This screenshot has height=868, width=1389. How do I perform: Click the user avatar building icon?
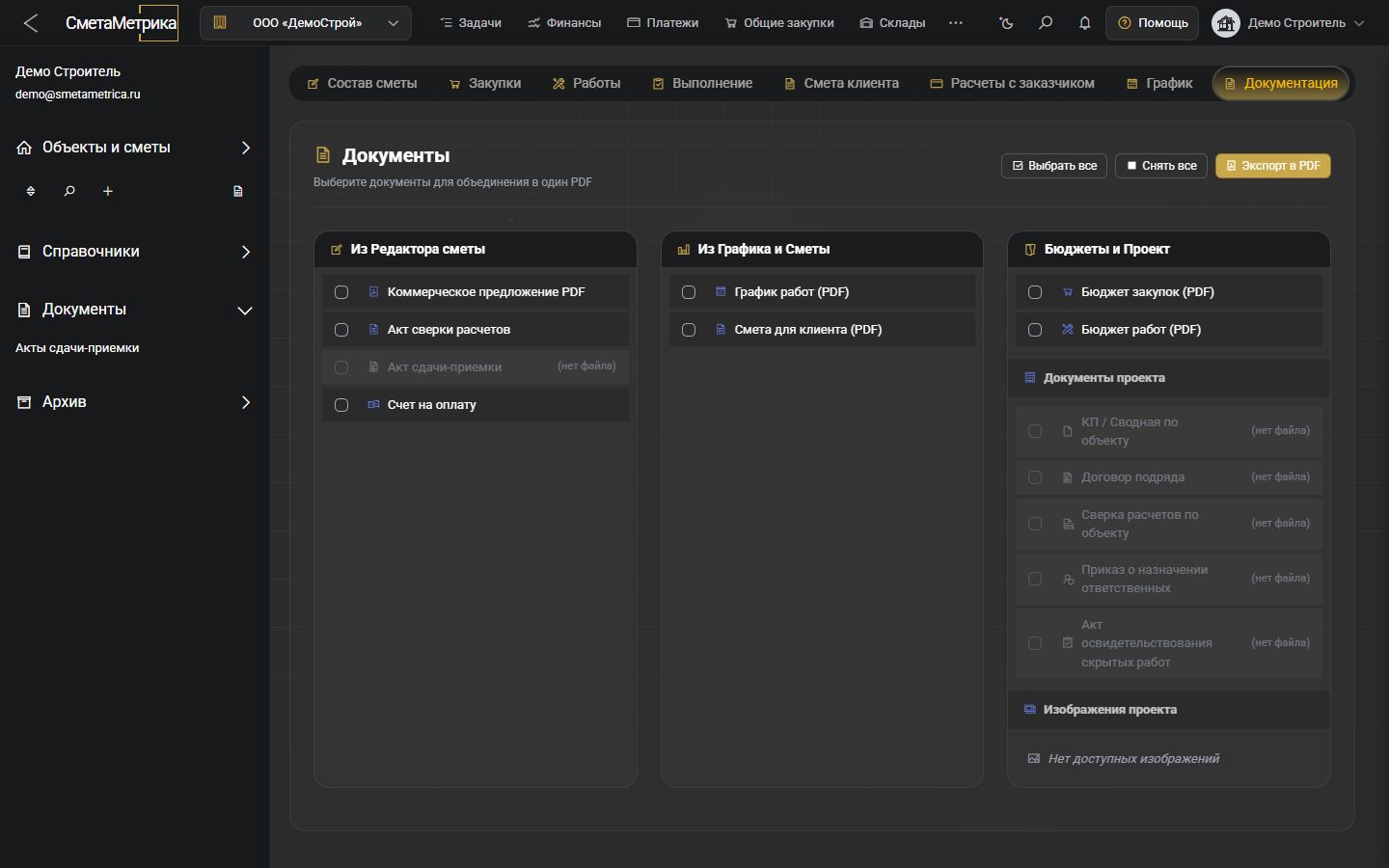pyautogui.click(x=1226, y=23)
